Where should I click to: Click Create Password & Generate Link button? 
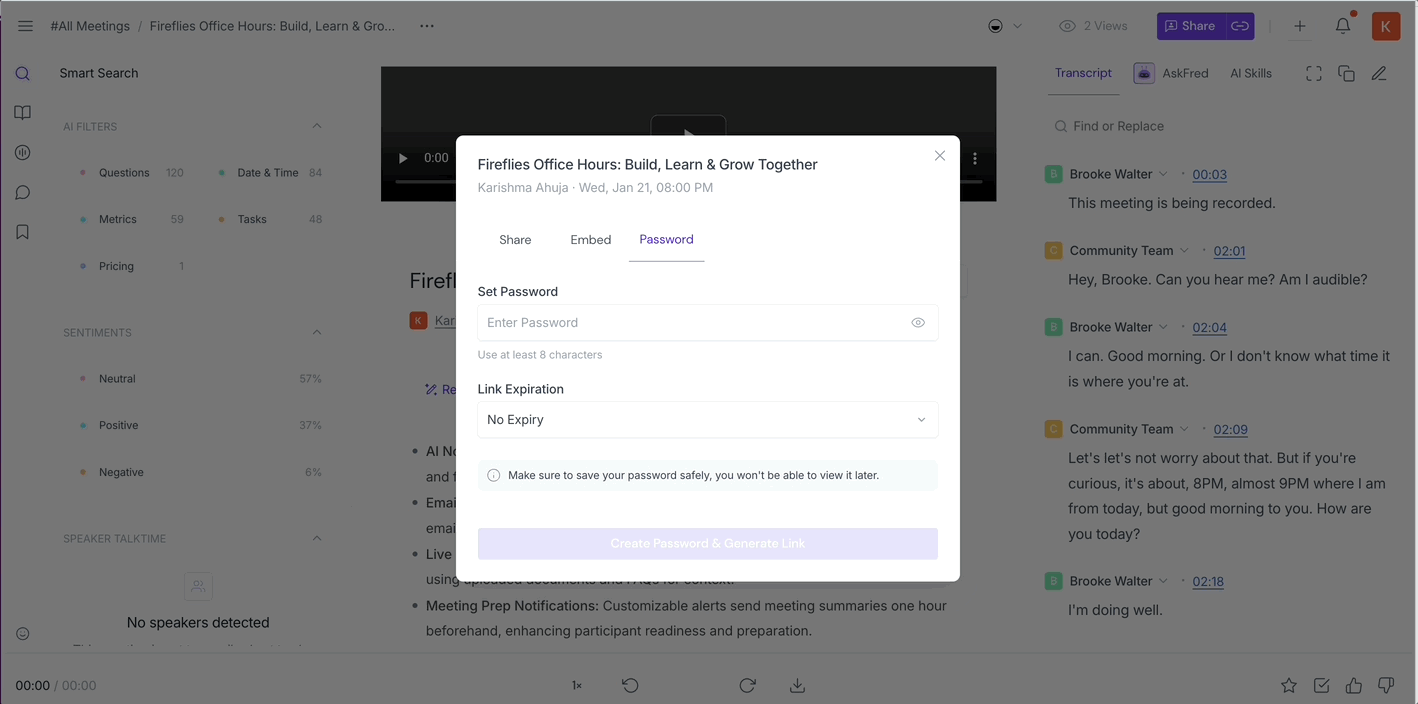(708, 543)
